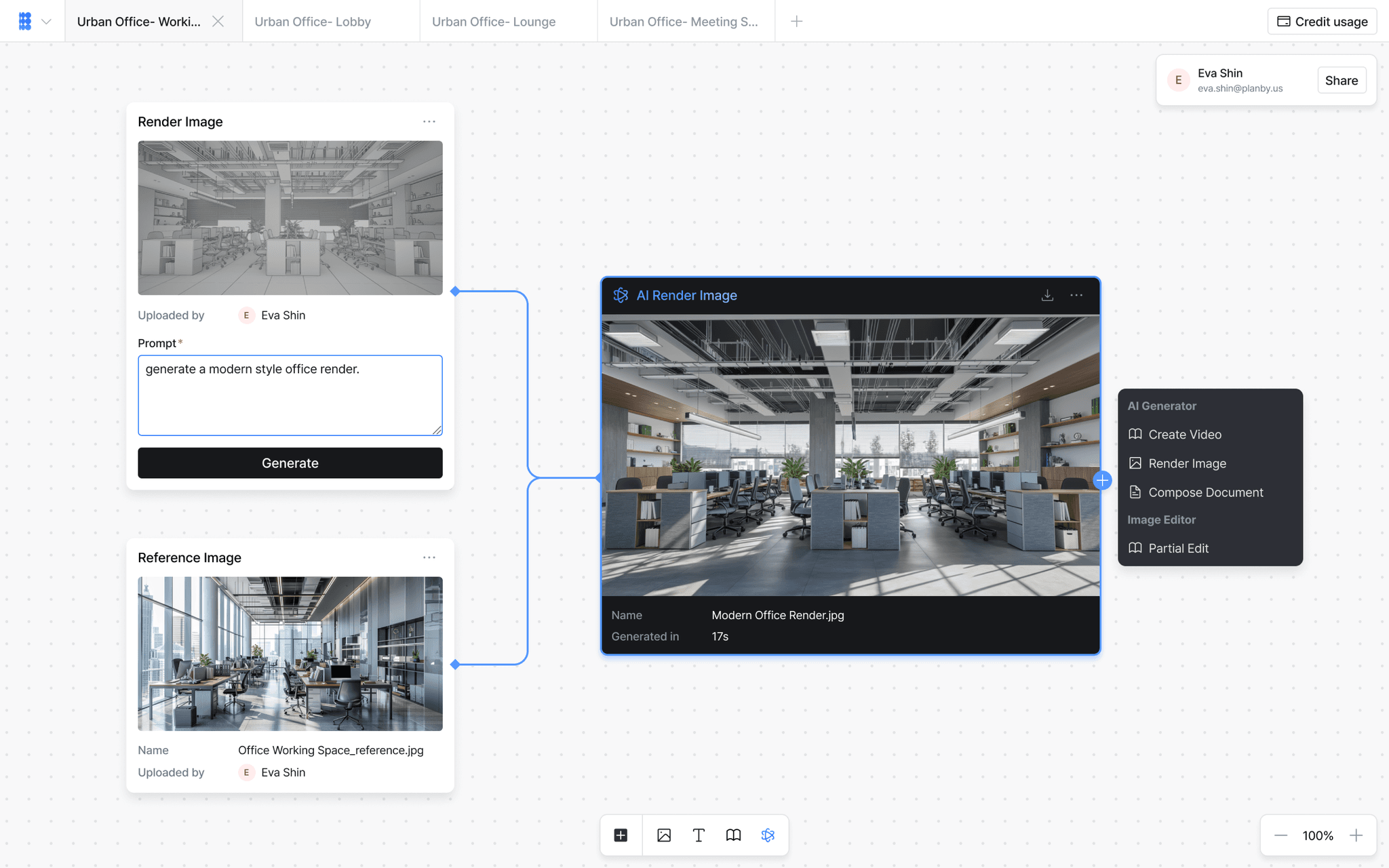Open Reference Image card options menu
The height and width of the screenshot is (868, 1389).
pyautogui.click(x=429, y=557)
